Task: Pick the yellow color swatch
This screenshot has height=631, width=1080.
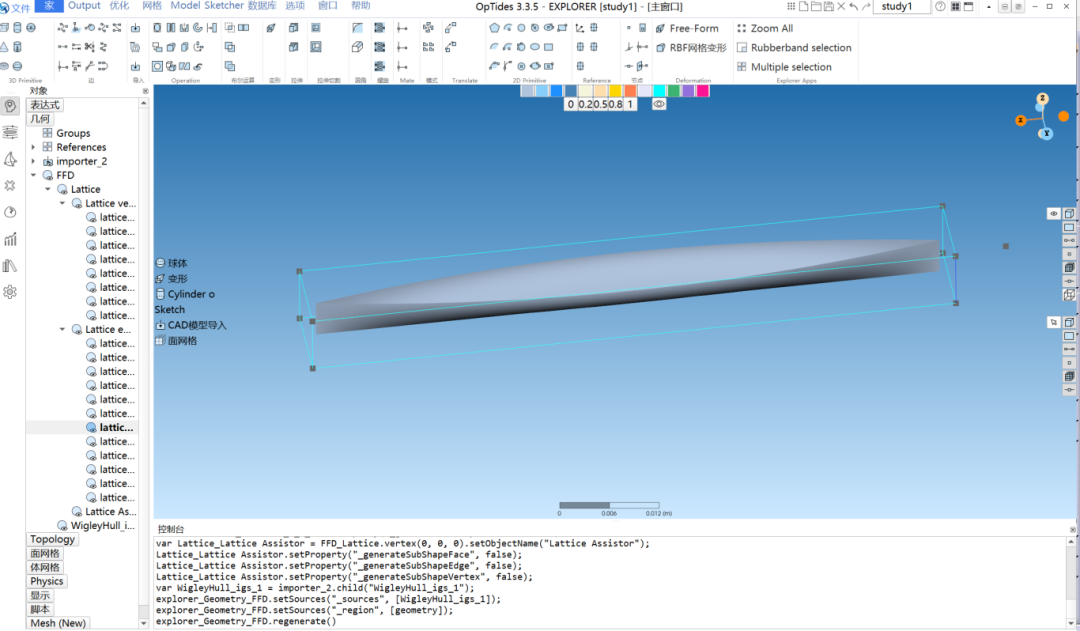Action: (x=615, y=91)
